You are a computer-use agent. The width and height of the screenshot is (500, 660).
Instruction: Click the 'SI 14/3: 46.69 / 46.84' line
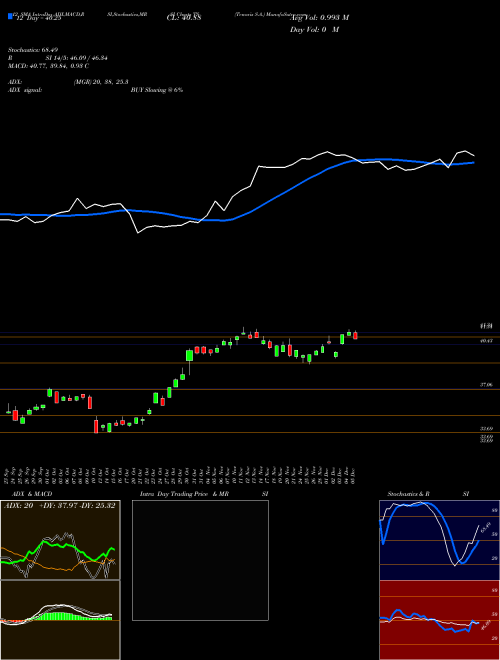pyautogui.click(x=77, y=58)
